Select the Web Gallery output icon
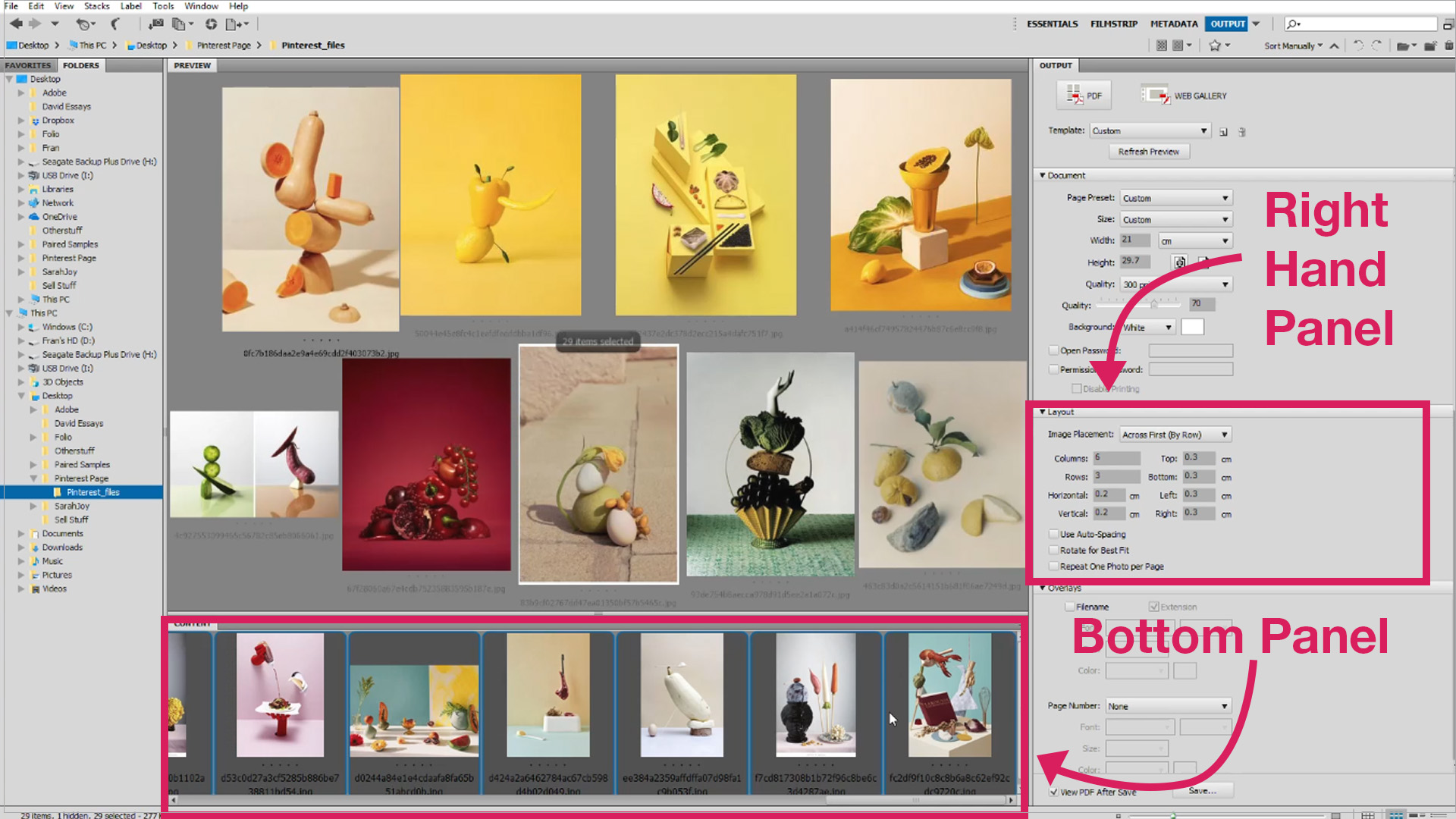The width and height of the screenshot is (1456, 819). [1185, 96]
